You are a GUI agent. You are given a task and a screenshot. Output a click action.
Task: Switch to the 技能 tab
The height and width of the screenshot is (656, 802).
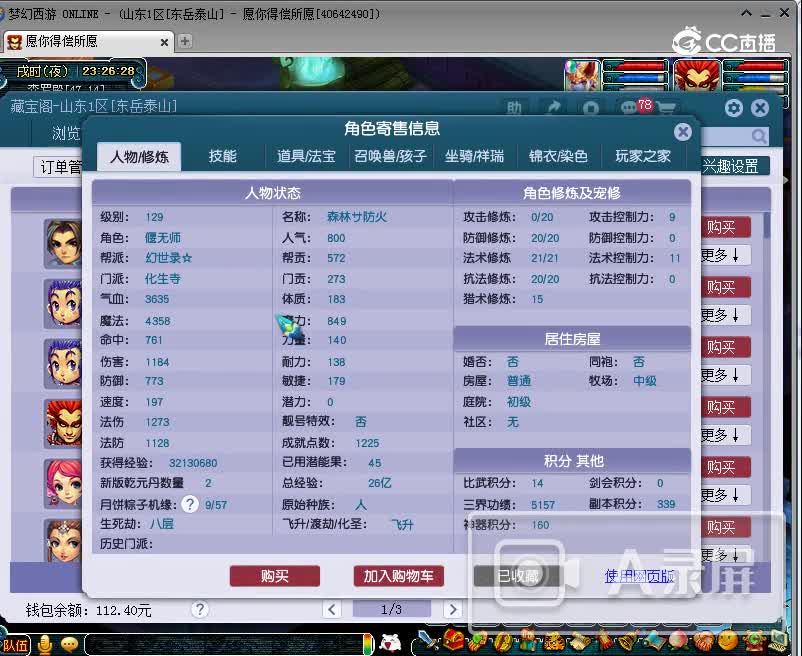click(x=222, y=156)
